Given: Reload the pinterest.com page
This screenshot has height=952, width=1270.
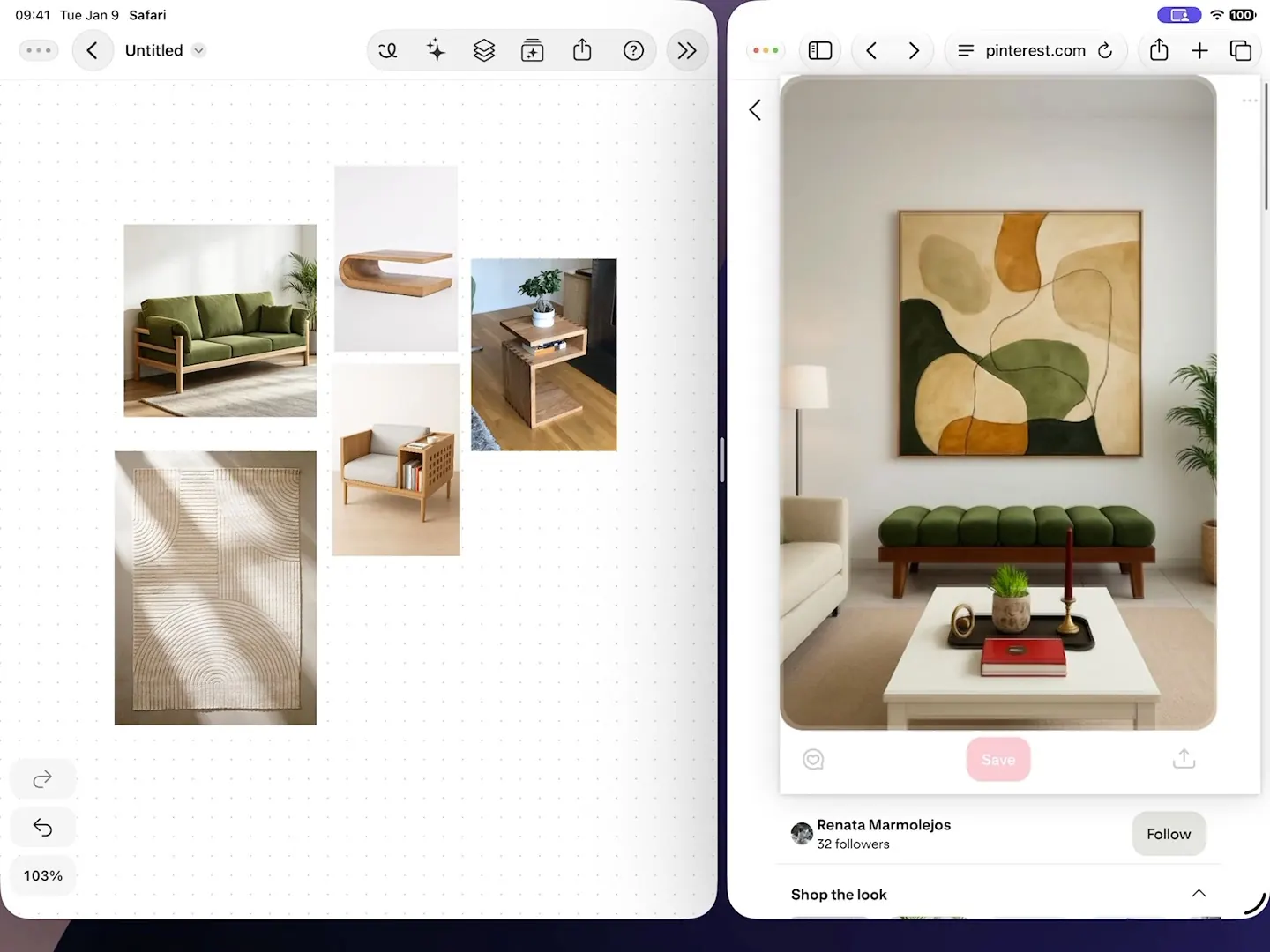Looking at the screenshot, I should (x=1105, y=50).
